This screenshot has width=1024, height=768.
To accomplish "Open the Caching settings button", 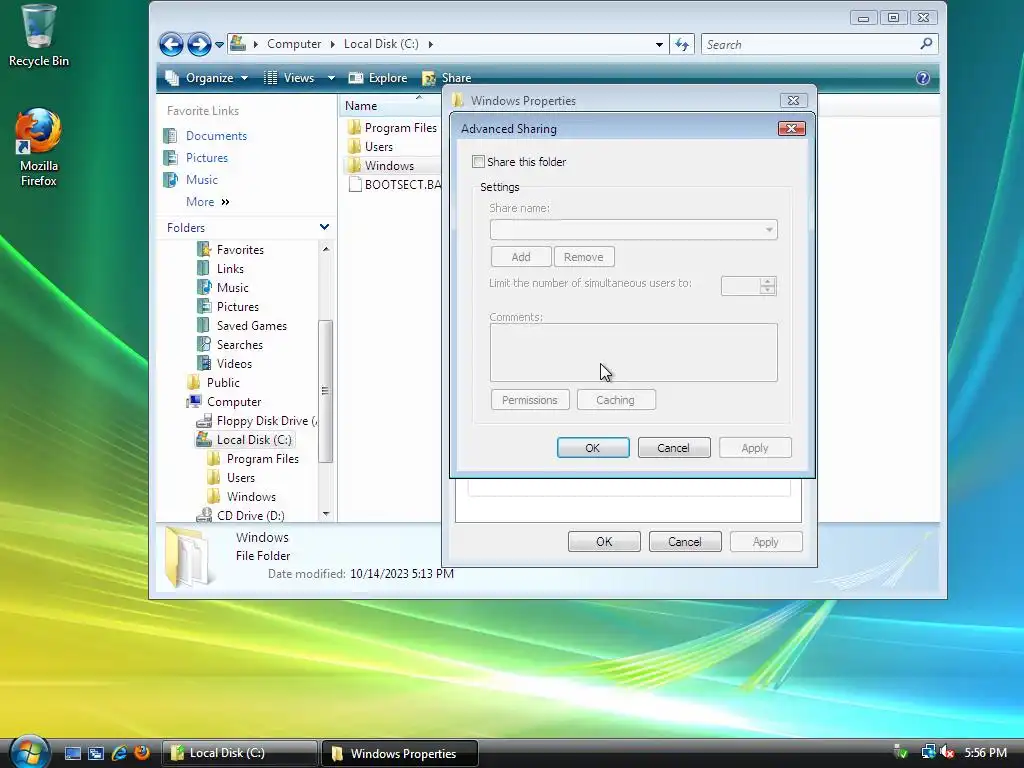I will [616, 400].
